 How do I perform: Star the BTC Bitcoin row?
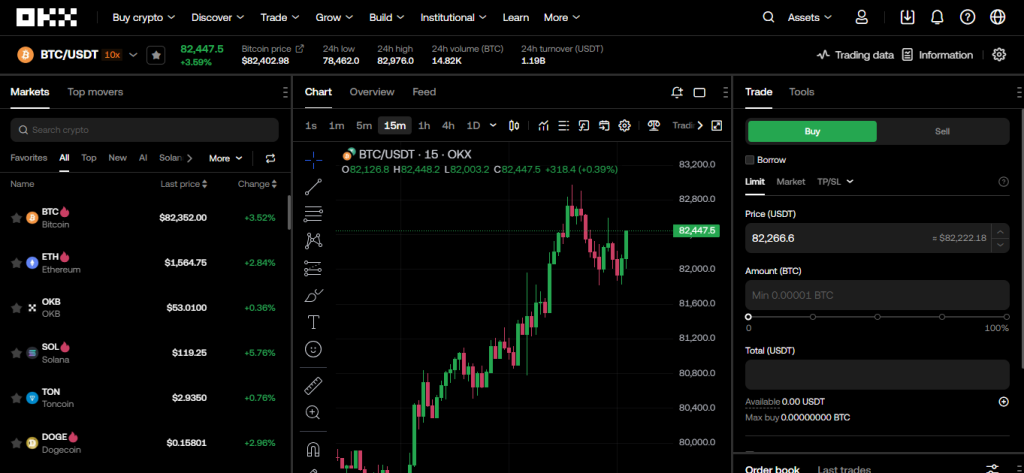16,218
